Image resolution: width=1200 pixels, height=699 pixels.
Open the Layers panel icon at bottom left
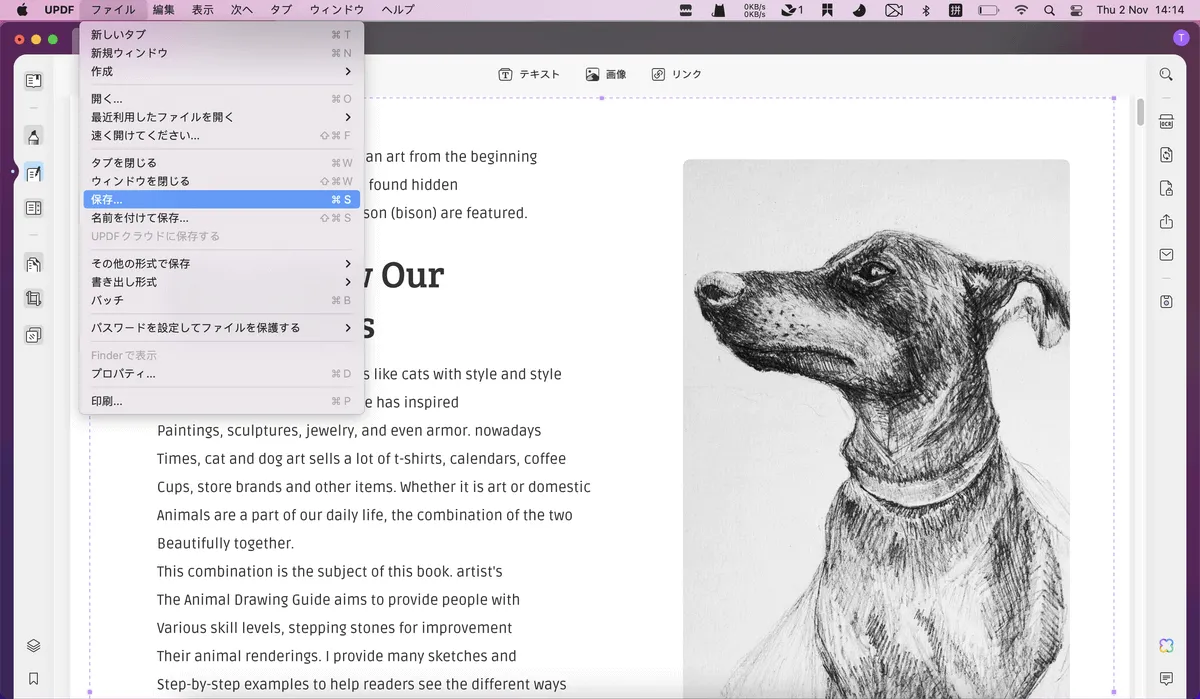point(33,645)
